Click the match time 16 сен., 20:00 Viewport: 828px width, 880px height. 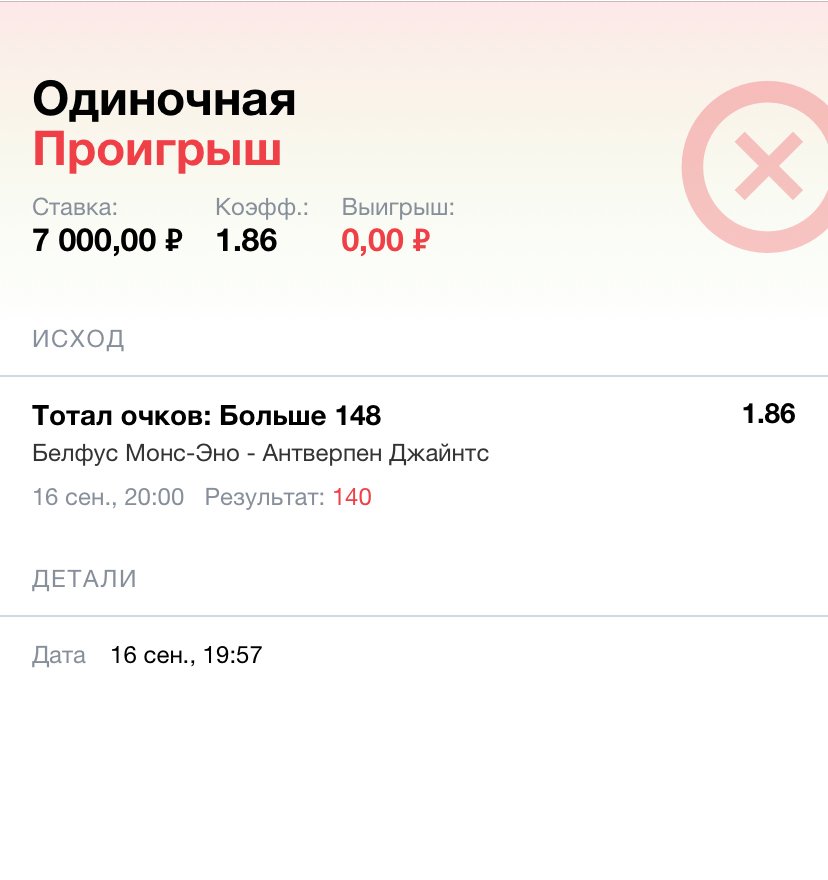pyautogui.click(x=108, y=497)
